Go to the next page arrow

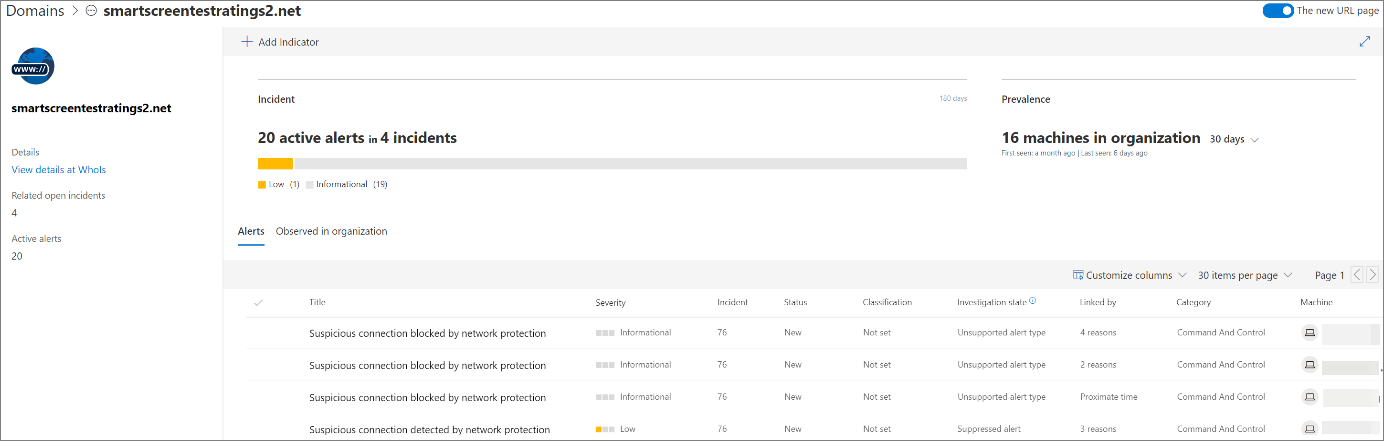pyautogui.click(x=1372, y=275)
